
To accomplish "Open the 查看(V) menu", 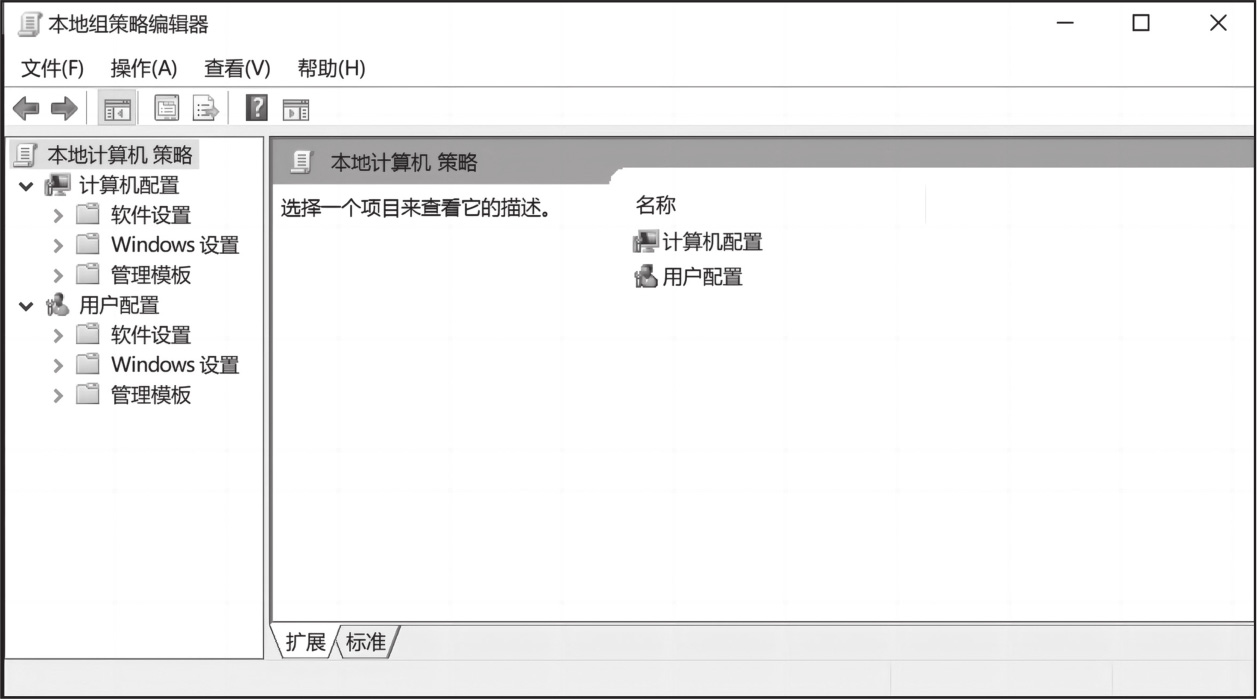I will coord(237,68).
